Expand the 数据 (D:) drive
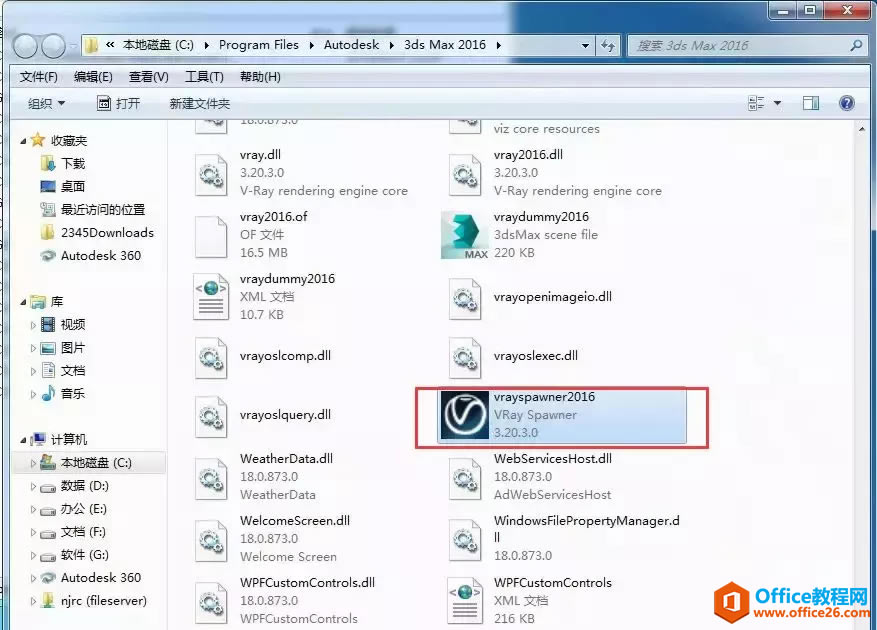The image size is (877, 630). (33, 486)
